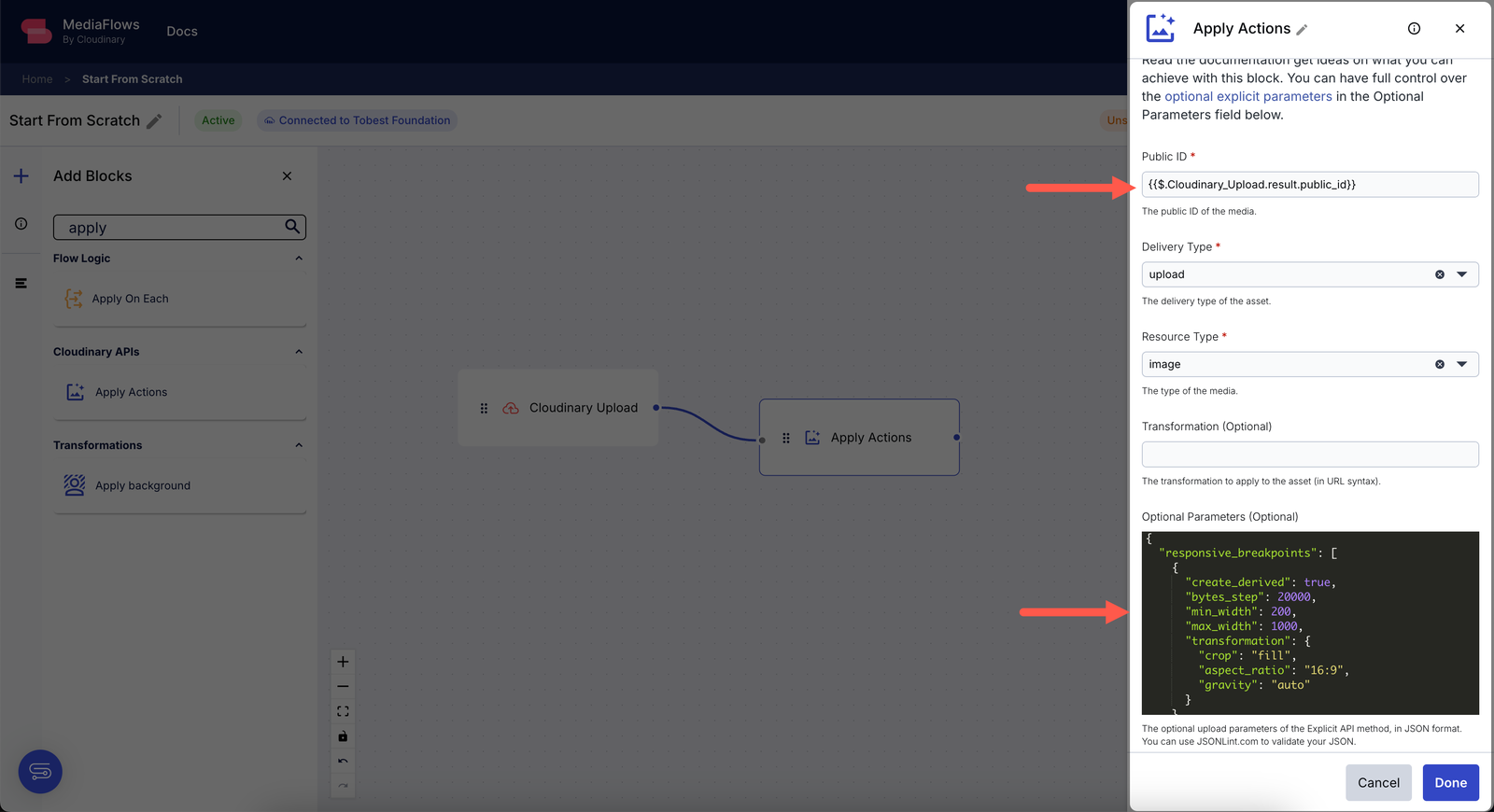This screenshot has width=1494, height=812.
Task: Zoom out on the canvas
Action: [x=343, y=686]
